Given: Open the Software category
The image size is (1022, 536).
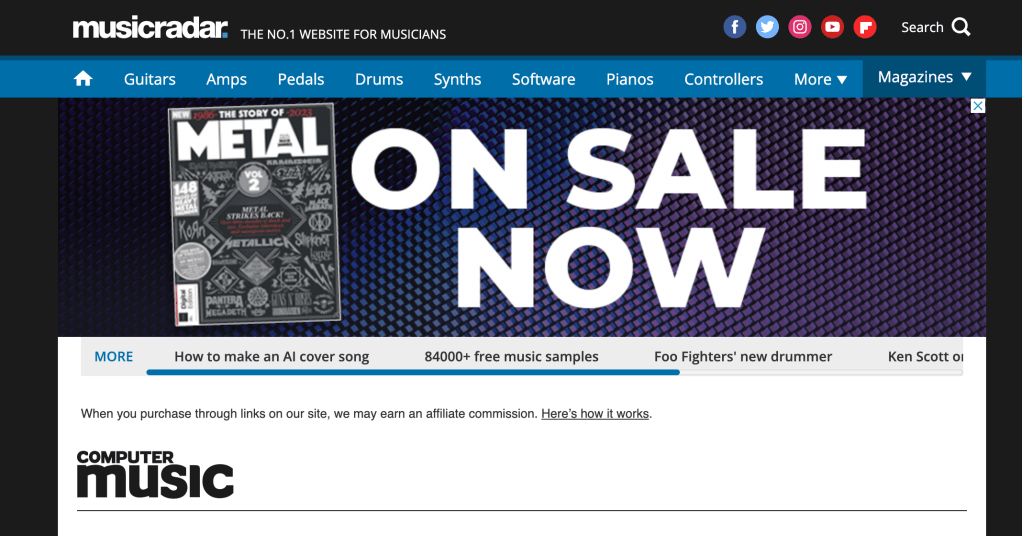Looking at the screenshot, I should [x=544, y=79].
